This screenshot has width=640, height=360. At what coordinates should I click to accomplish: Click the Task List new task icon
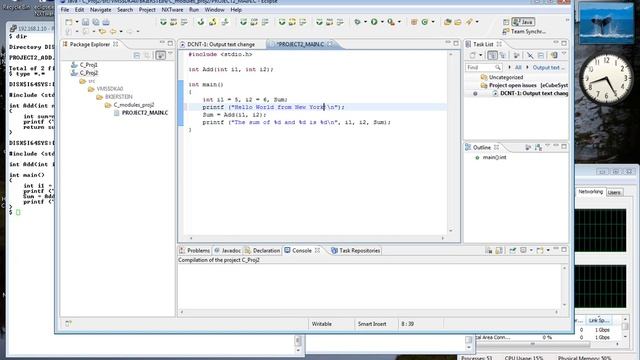(x=473, y=55)
